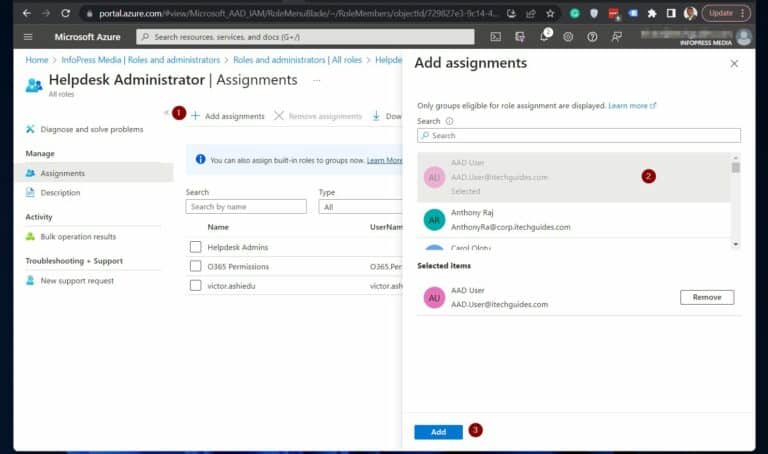Click the browser Update button
This screenshot has height=454, width=768.
click(726, 13)
